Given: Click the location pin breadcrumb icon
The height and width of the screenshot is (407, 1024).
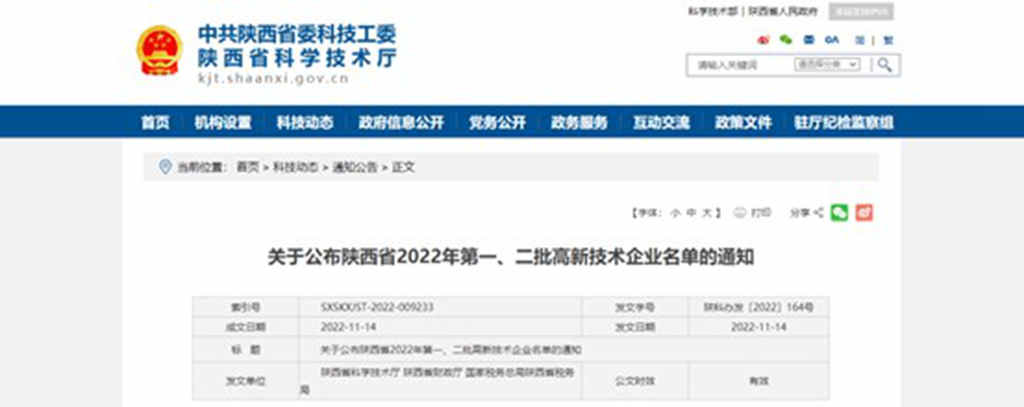Looking at the screenshot, I should point(165,167).
